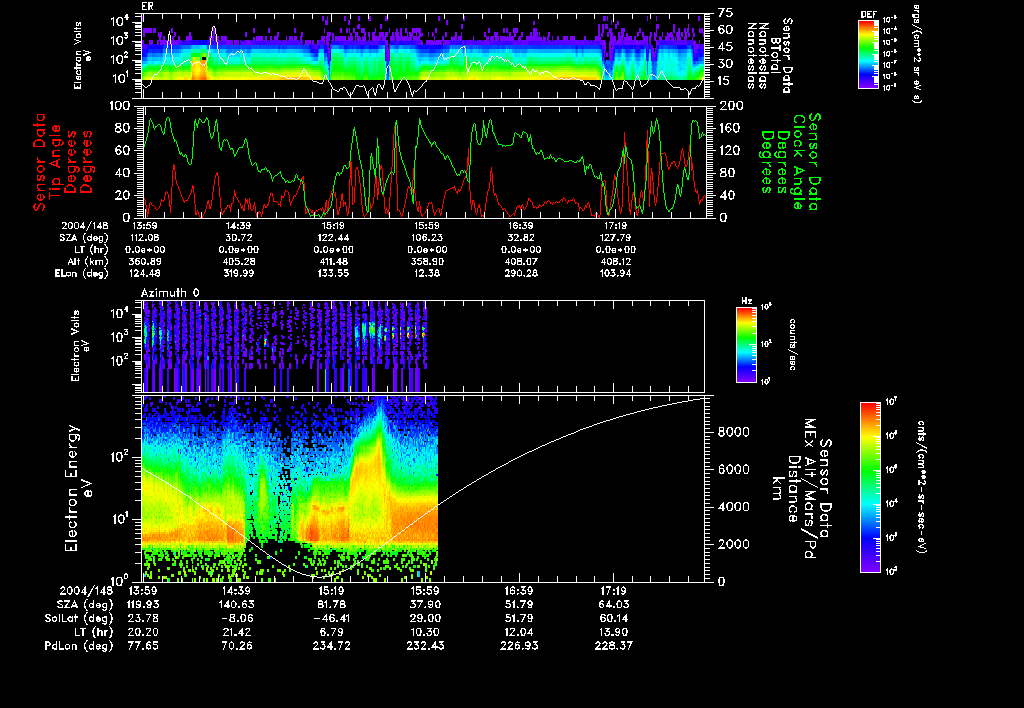Image resolution: width=1024 pixels, height=708 pixels.
Task: Click the 'Electron Energy eV' axis label
Action: (x=78, y=488)
